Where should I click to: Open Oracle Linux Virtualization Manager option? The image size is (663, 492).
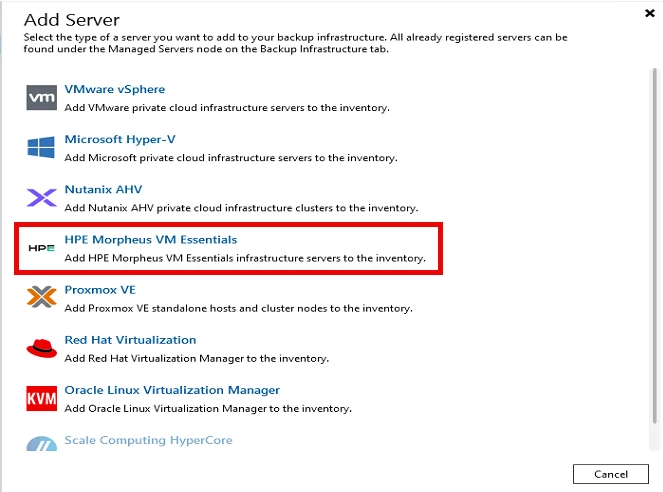(172, 390)
